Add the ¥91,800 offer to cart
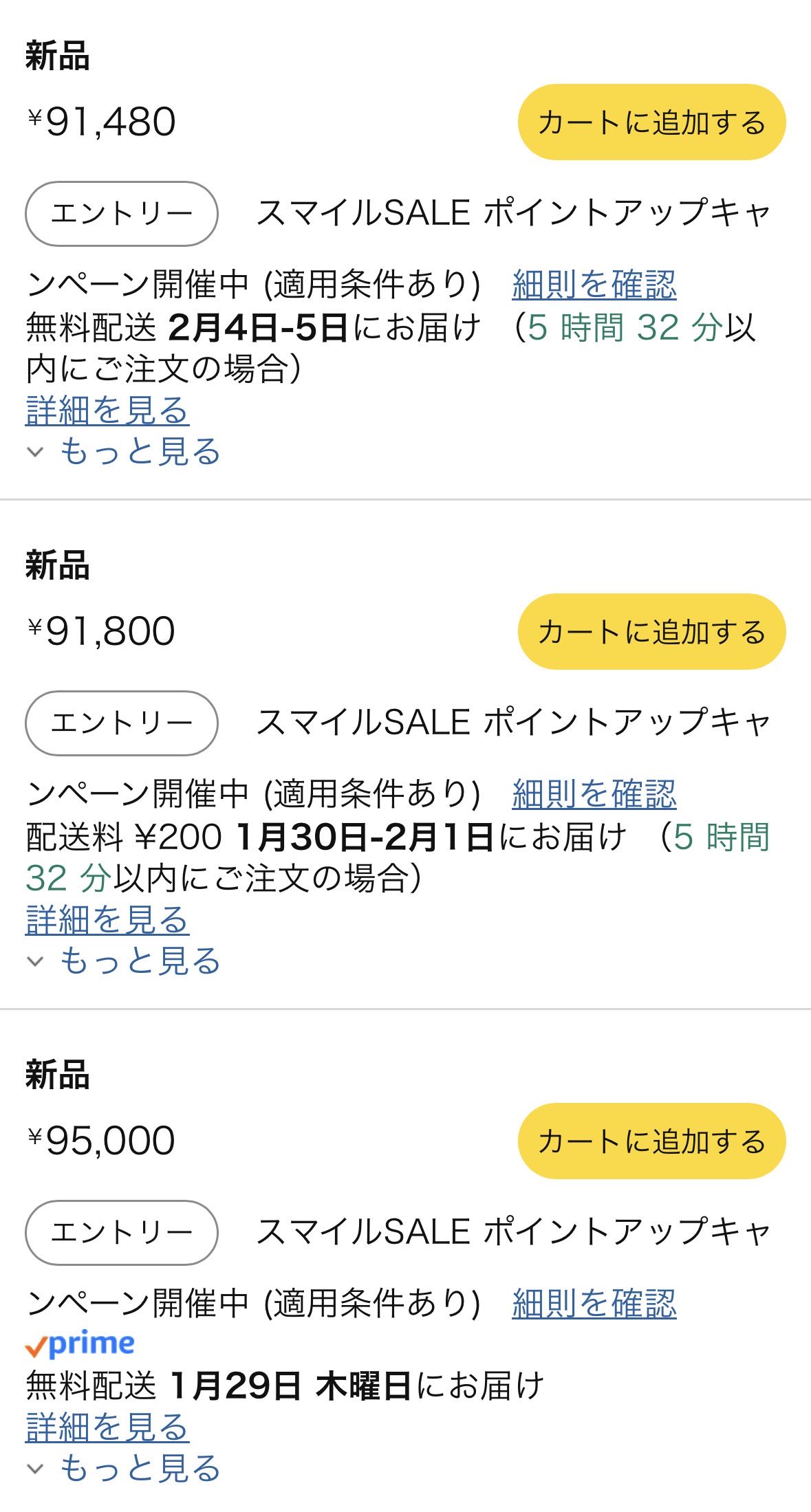This screenshot has width=811, height=1512. point(651,631)
